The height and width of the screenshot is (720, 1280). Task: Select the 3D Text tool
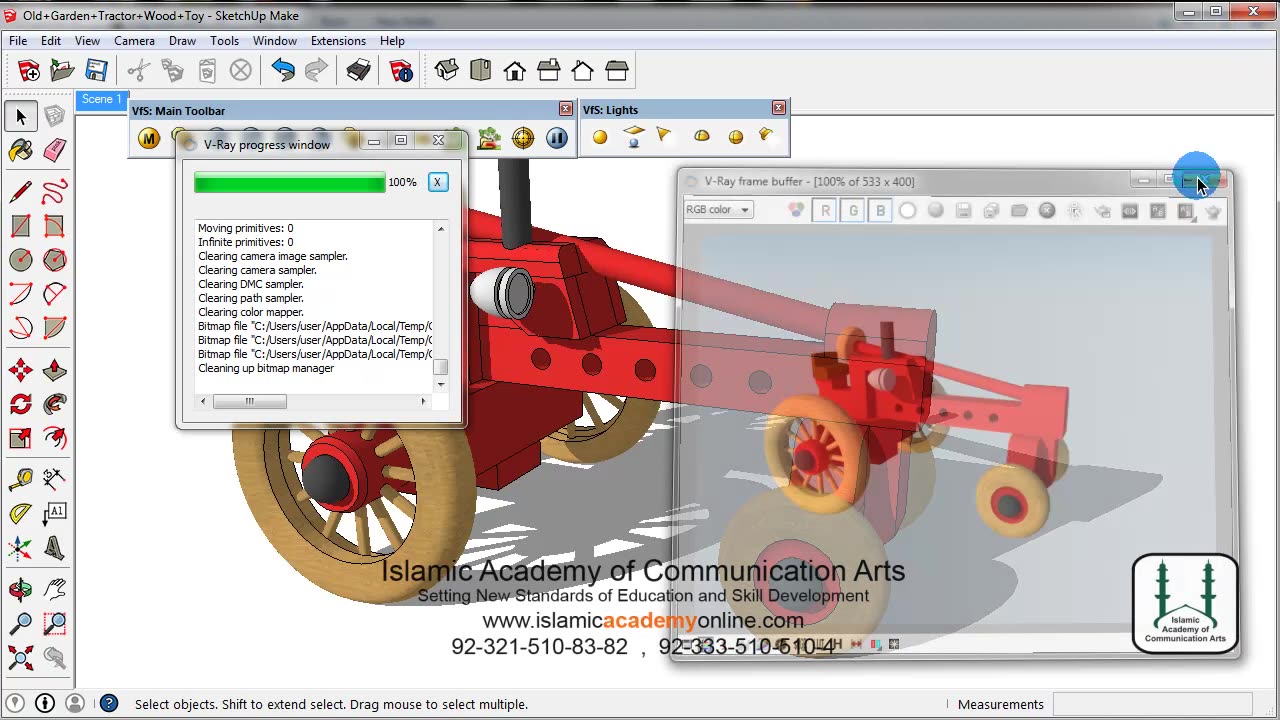[55, 548]
